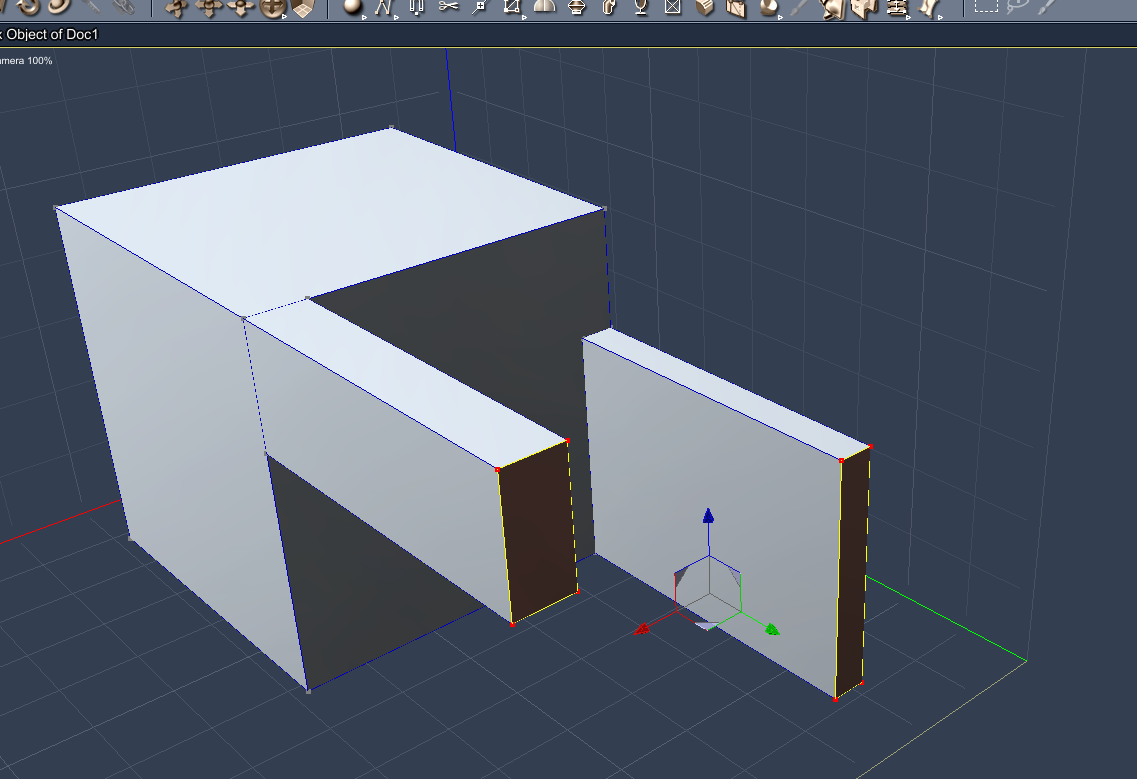1137x779 pixels.
Task: Click the ladder-like bridge tool icon
Action: click(x=898, y=8)
